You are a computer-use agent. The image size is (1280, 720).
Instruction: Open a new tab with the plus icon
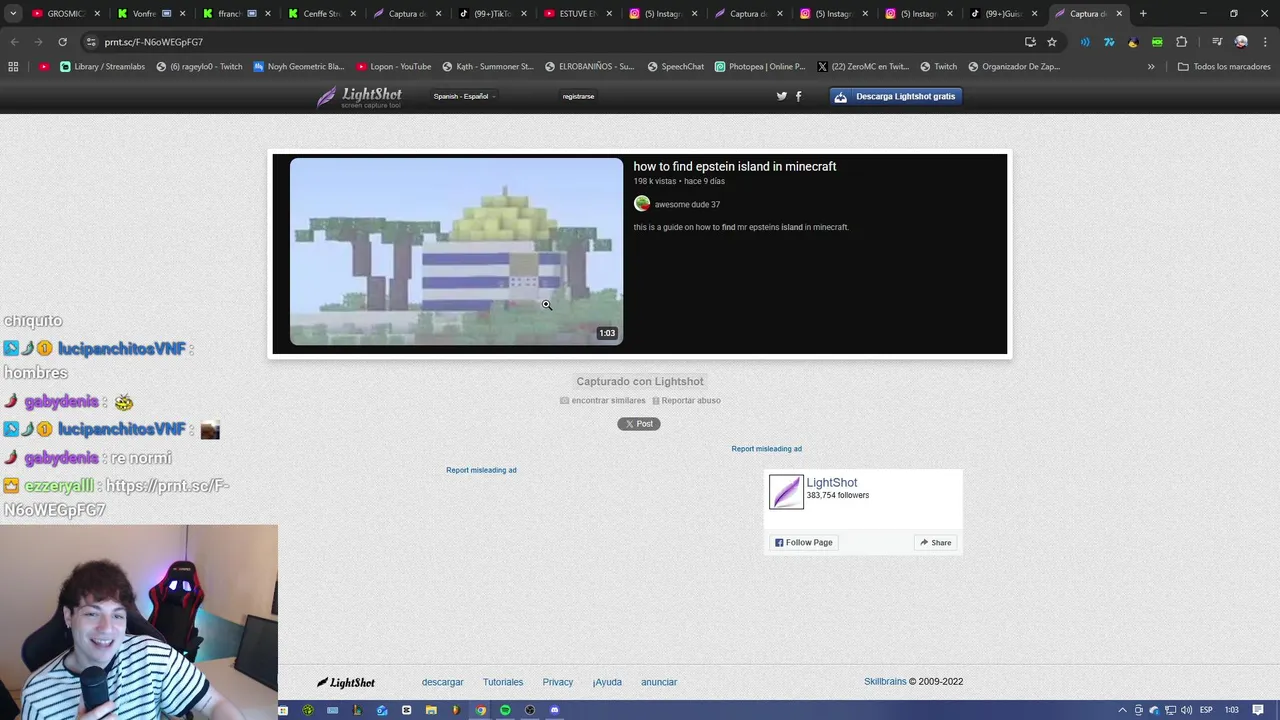(1143, 13)
